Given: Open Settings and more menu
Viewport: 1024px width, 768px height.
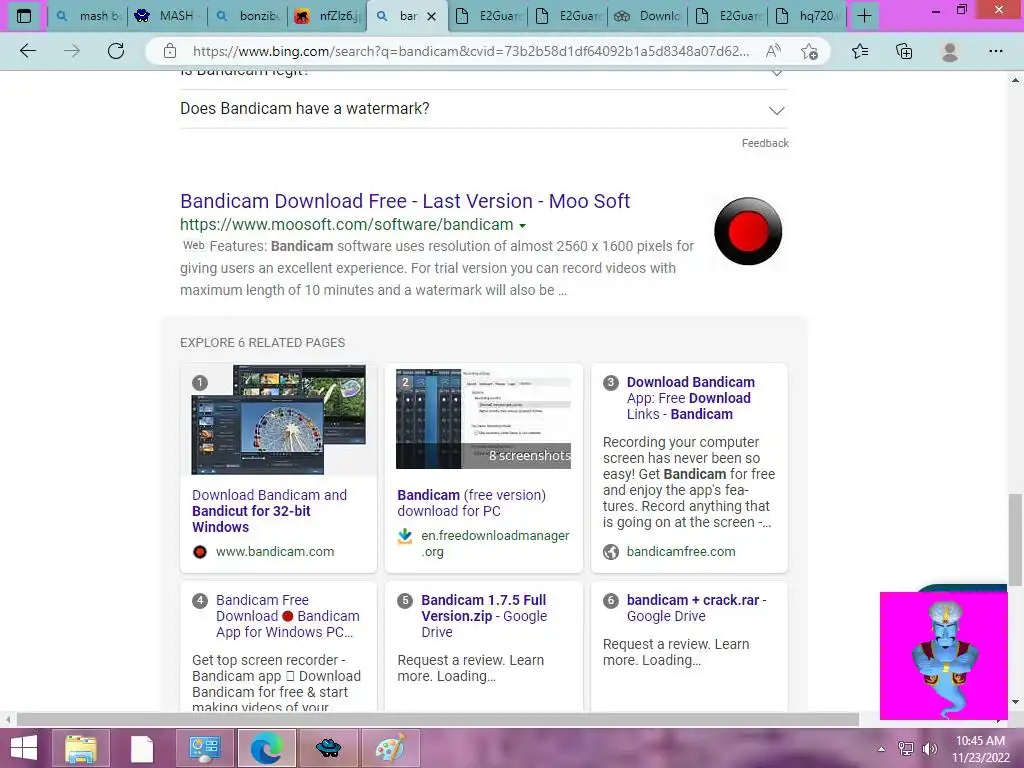Looking at the screenshot, I should pyautogui.click(x=995, y=51).
